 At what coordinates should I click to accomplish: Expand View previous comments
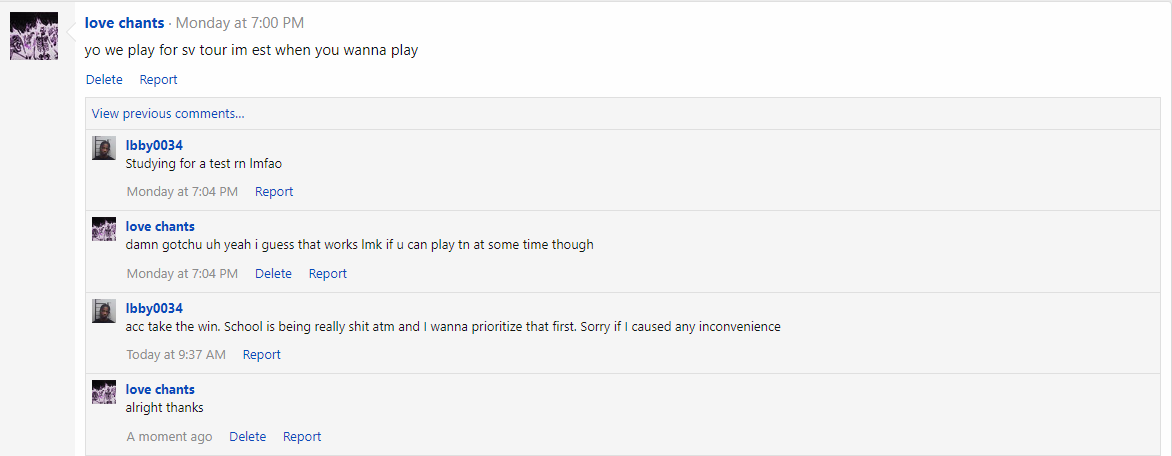pyautogui.click(x=168, y=114)
